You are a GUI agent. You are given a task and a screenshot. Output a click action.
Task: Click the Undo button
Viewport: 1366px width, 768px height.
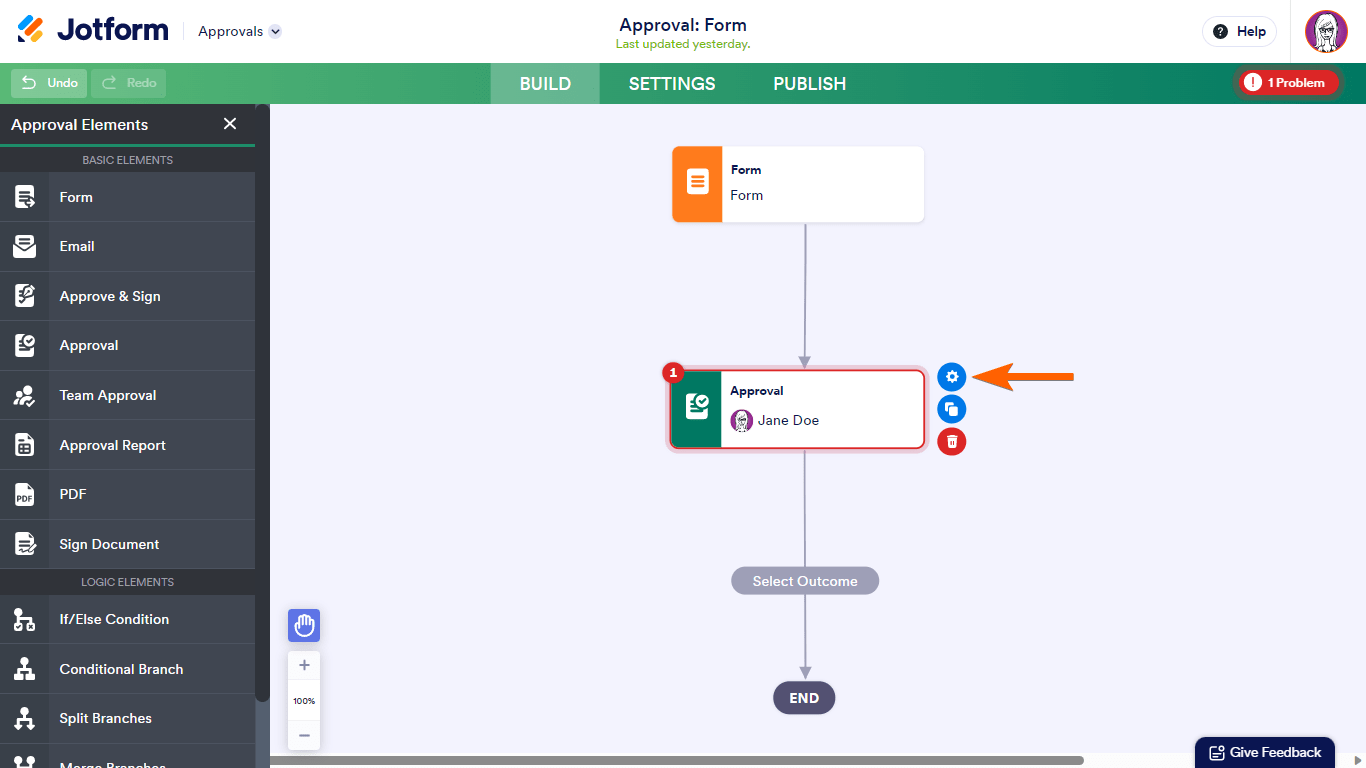(x=50, y=83)
